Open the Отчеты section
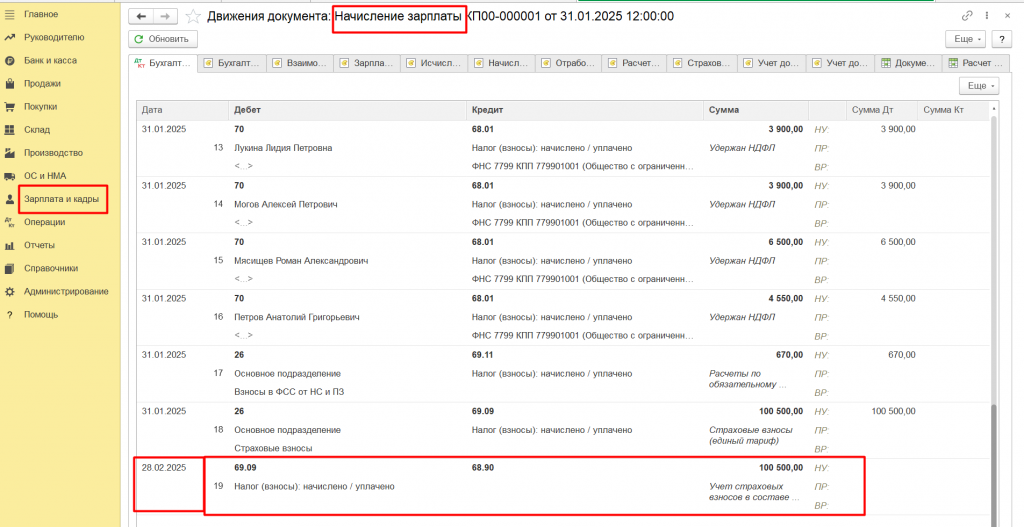This screenshot has height=527, width=1024. pyautogui.click(x=39, y=246)
